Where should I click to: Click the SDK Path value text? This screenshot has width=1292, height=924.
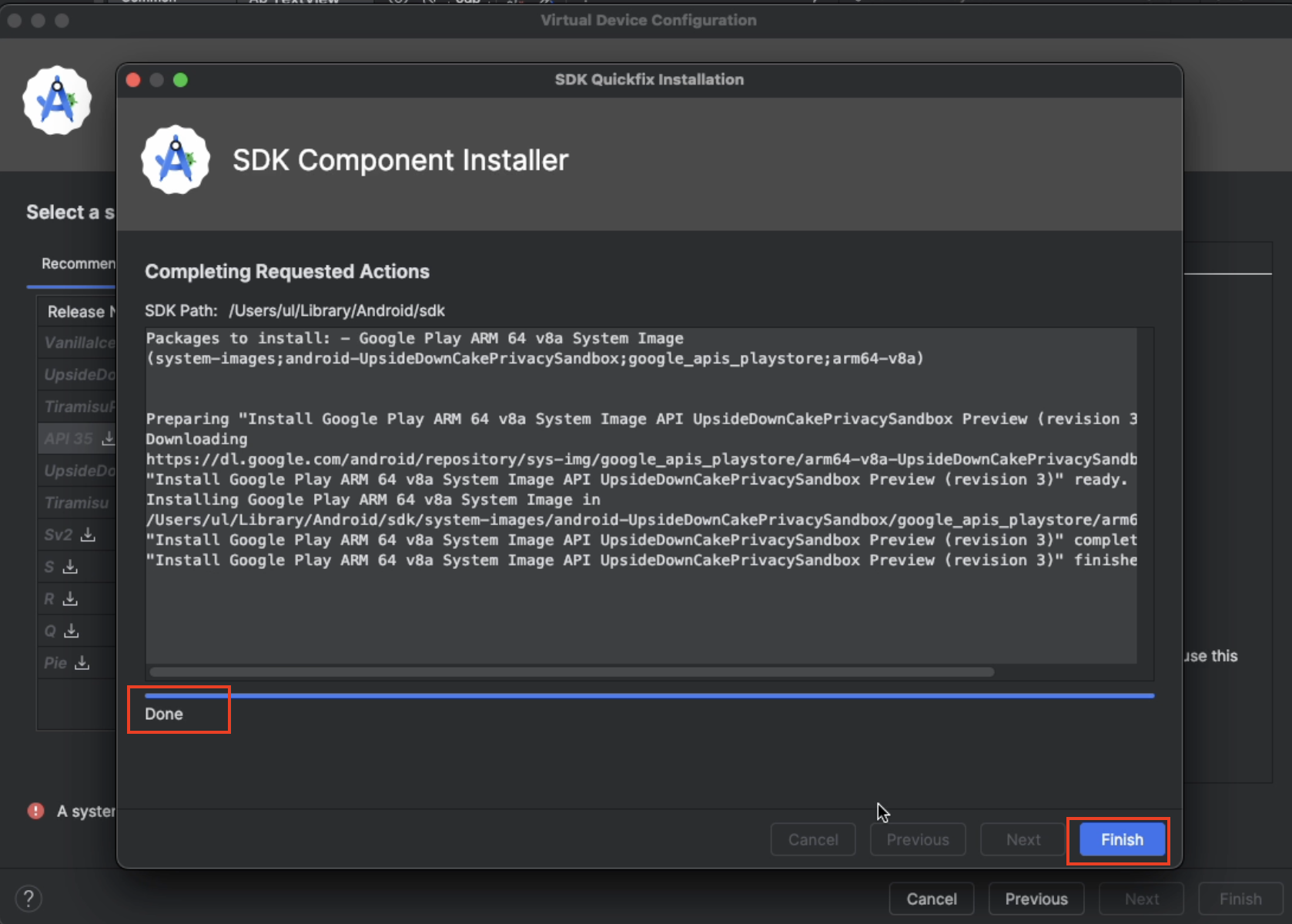(336, 310)
